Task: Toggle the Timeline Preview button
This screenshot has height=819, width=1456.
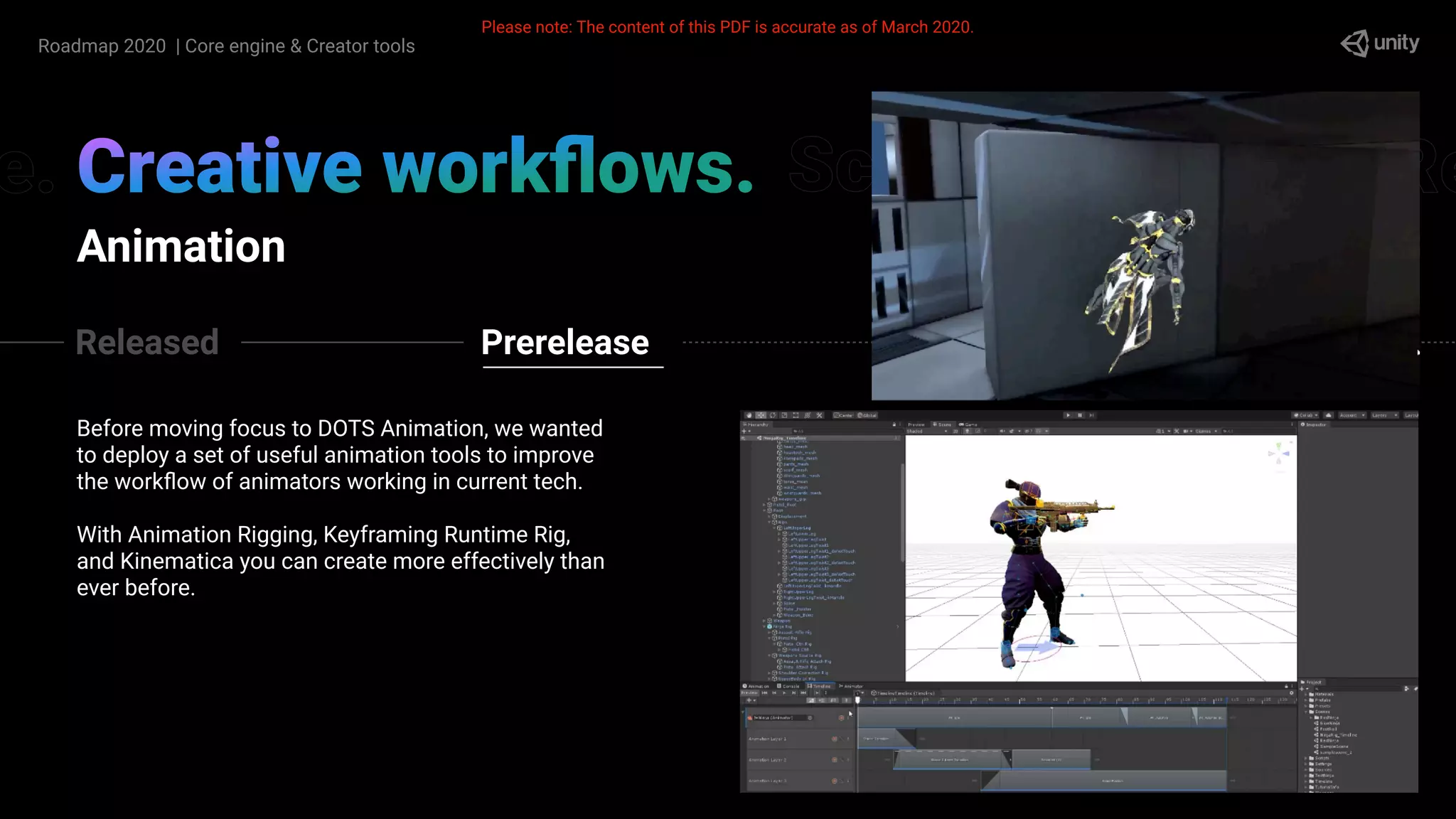Action: pyautogui.click(x=749, y=693)
